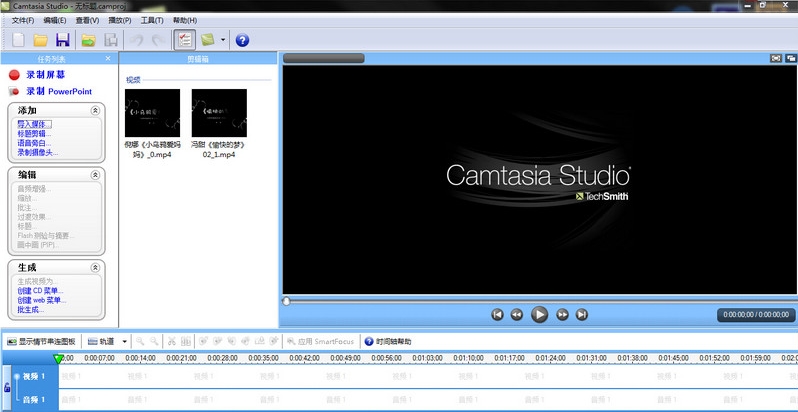The height and width of the screenshot is (412, 798).
Task: Click 创建 web 菜单... link
Action: (42, 300)
